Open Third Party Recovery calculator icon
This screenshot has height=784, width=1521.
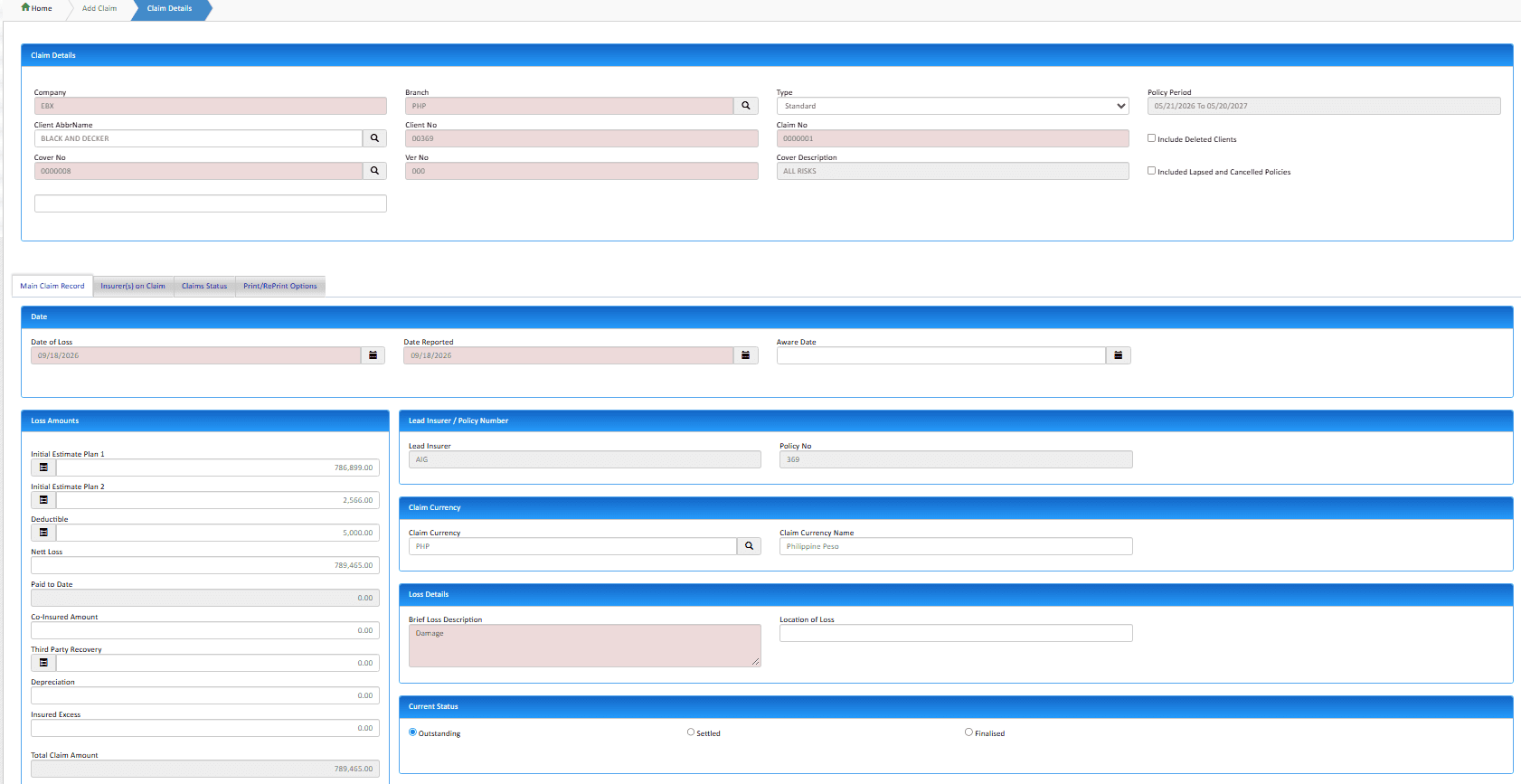[43, 663]
